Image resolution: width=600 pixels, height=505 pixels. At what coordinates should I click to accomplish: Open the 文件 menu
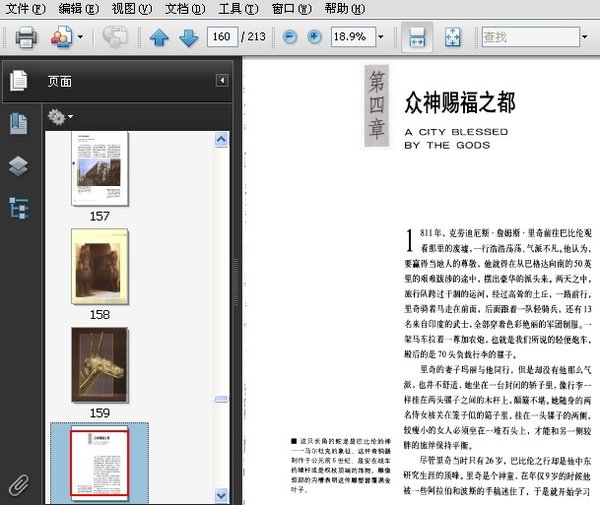(25, 9)
